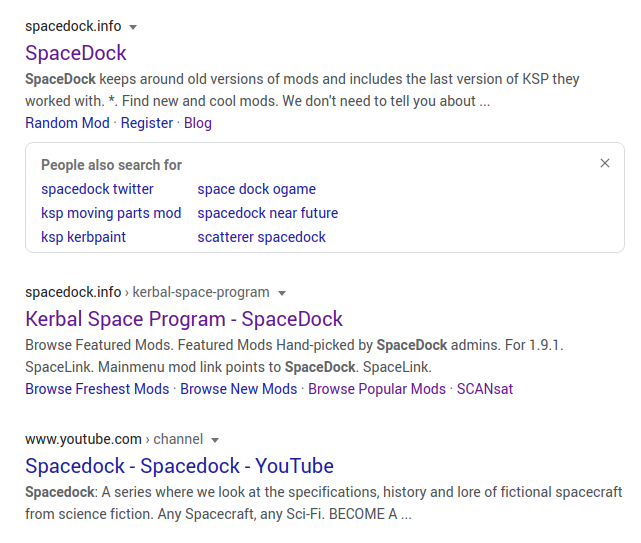Visit Browse Popular Mods sitelink
Viewport: 641px width, 543px height.
(x=377, y=389)
